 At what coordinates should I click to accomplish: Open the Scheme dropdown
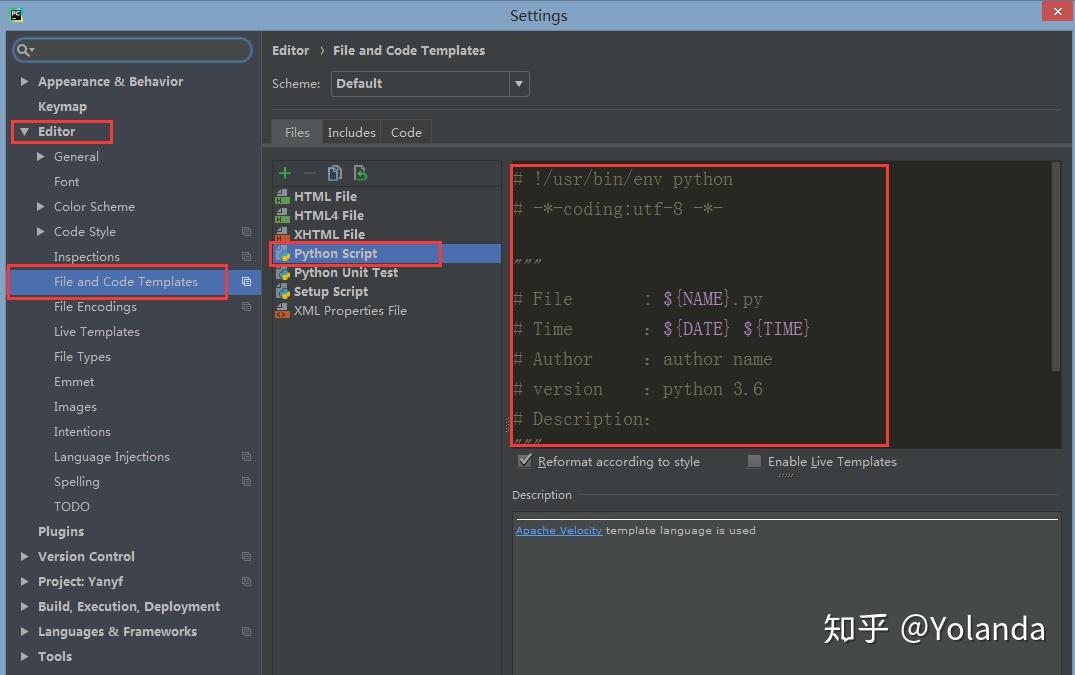(518, 84)
